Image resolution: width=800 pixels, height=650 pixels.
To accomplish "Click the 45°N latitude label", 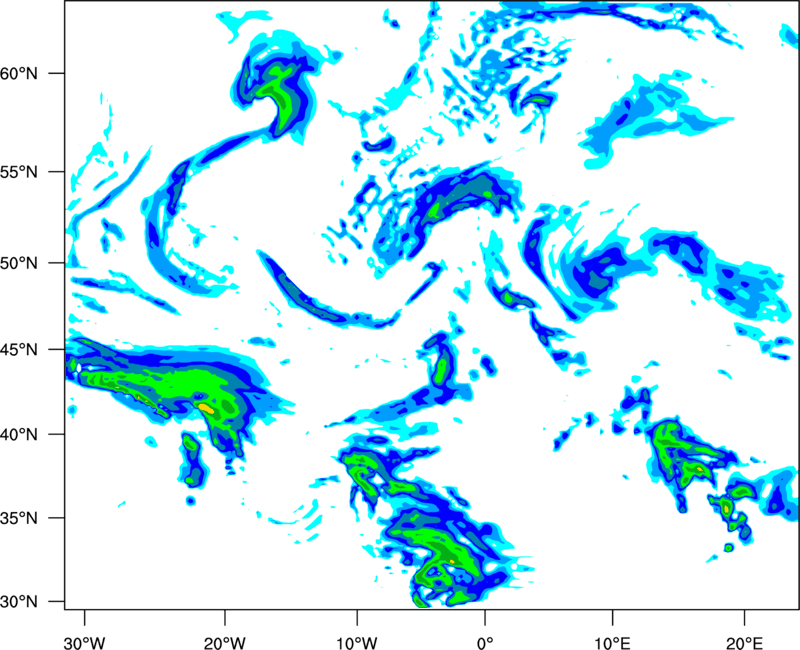I will point(19,350).
